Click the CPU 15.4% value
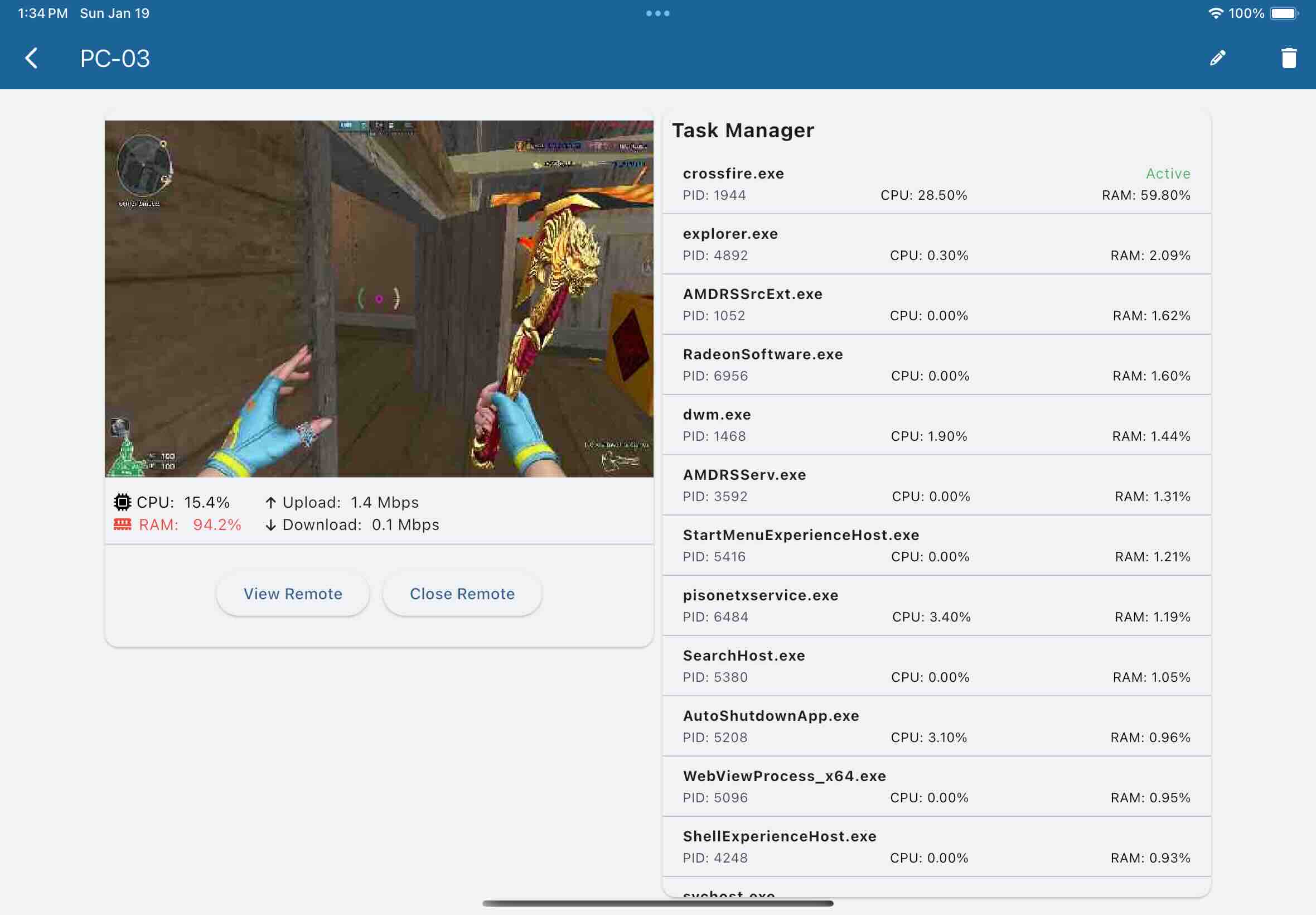The height and width of the screenshot is (915, 1316). 206,502
